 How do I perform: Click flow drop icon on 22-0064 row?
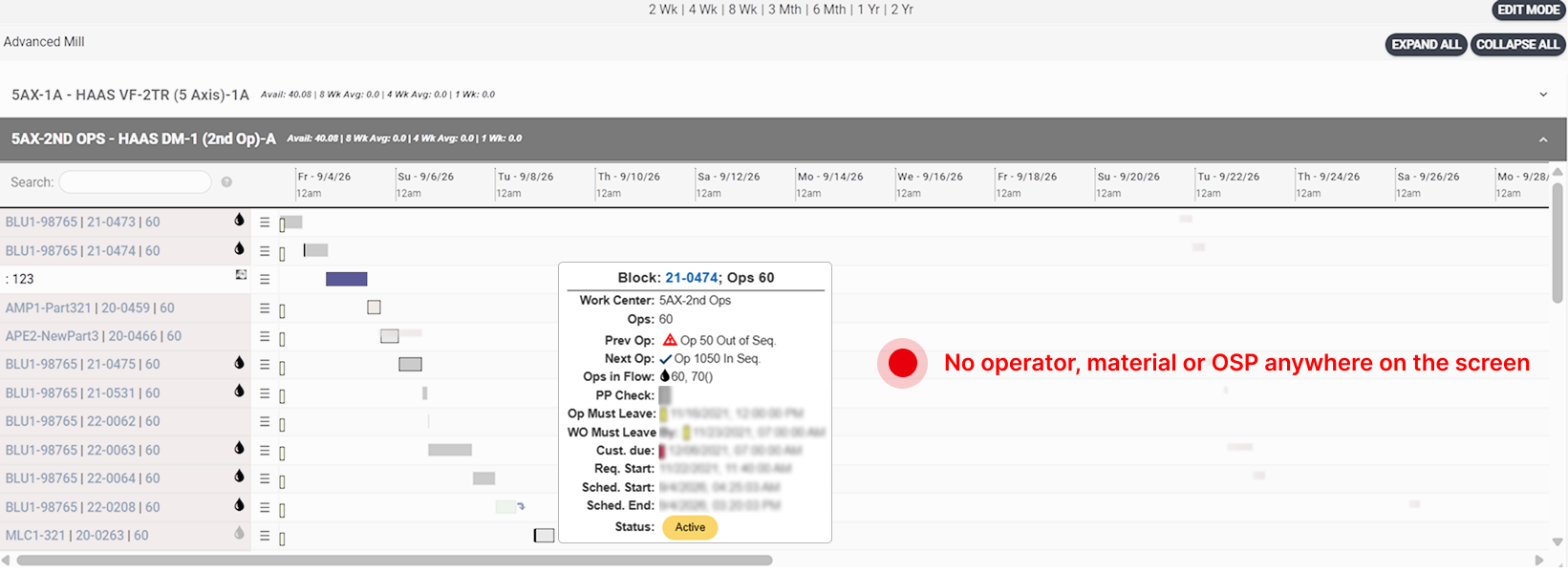point(239,476)
